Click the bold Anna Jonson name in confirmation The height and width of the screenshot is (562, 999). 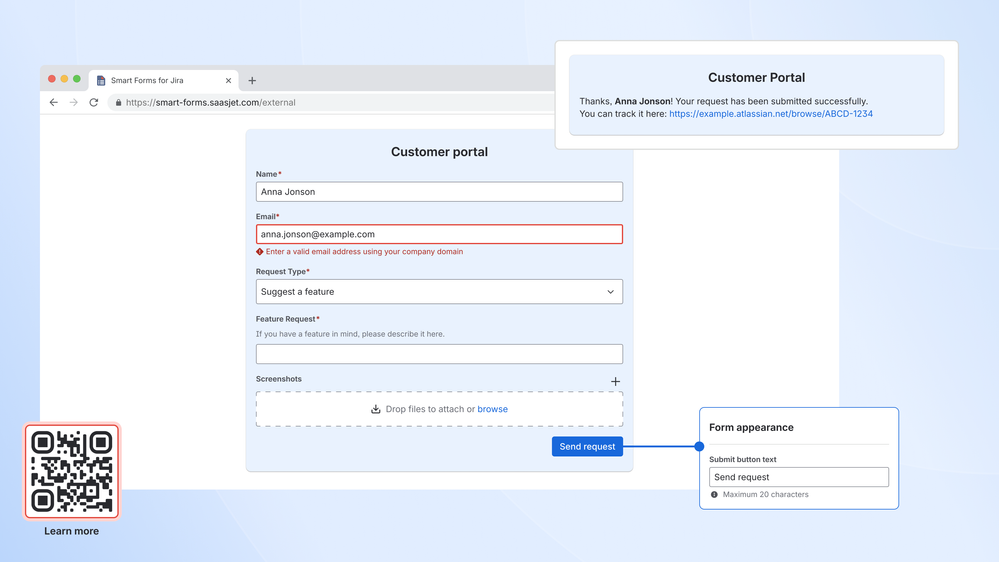pos(642,101)
